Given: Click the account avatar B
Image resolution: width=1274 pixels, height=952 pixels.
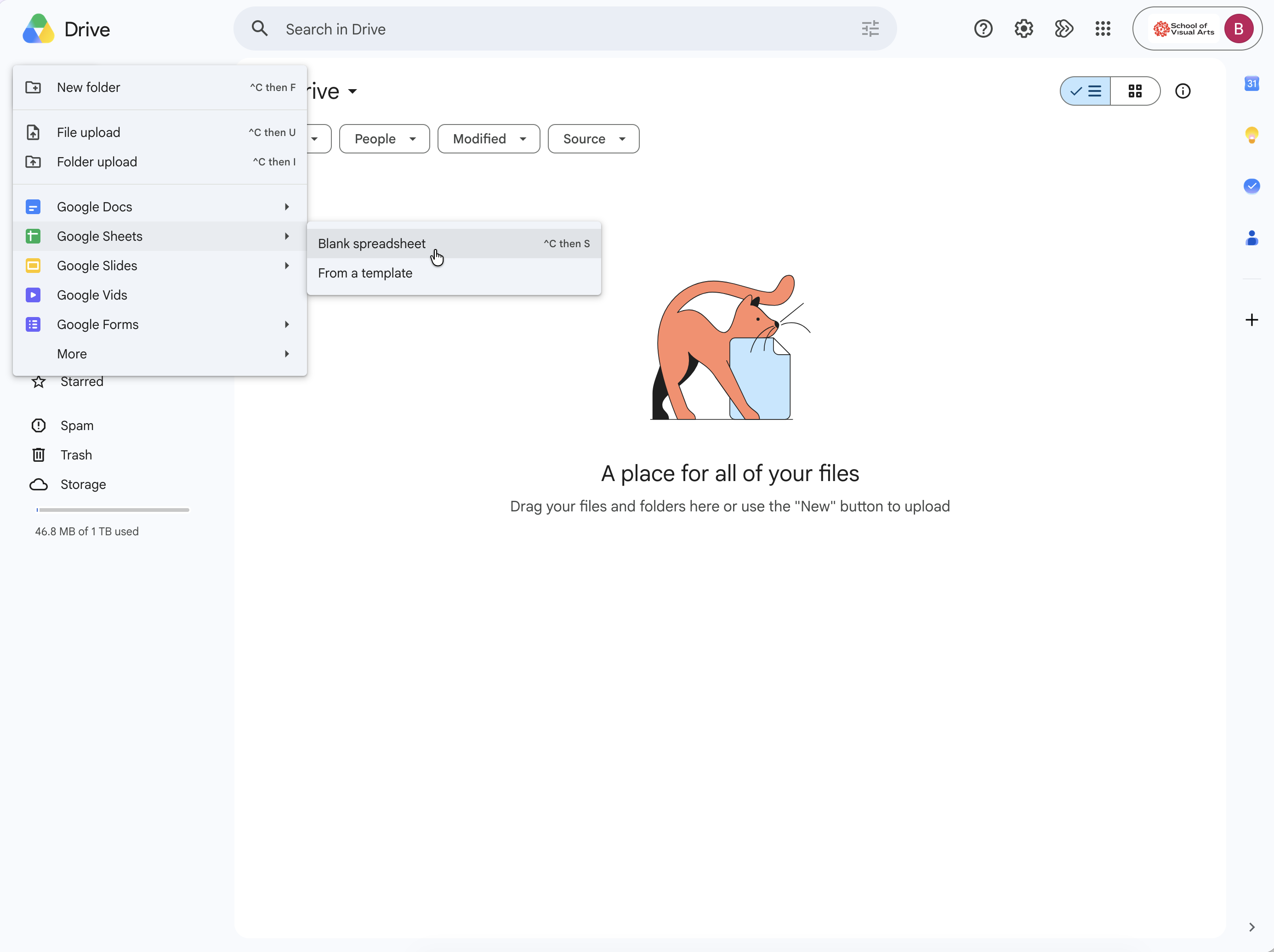Looking at the screenshot, I should (1238, 29).
